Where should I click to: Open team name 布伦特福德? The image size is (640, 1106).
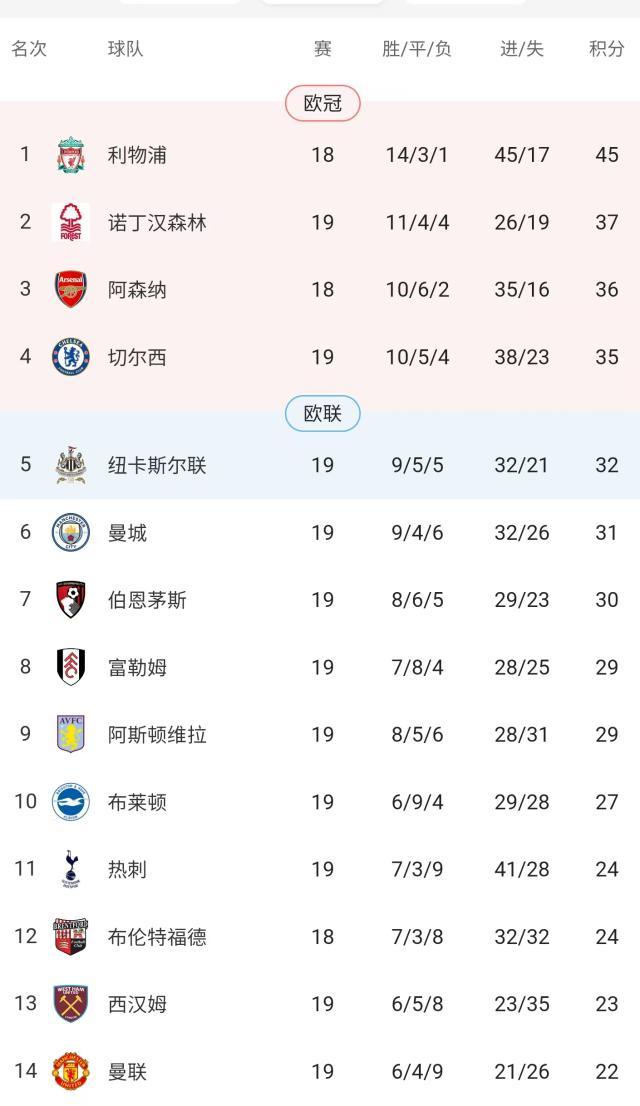pyautogui.click(x=157, y=937)
